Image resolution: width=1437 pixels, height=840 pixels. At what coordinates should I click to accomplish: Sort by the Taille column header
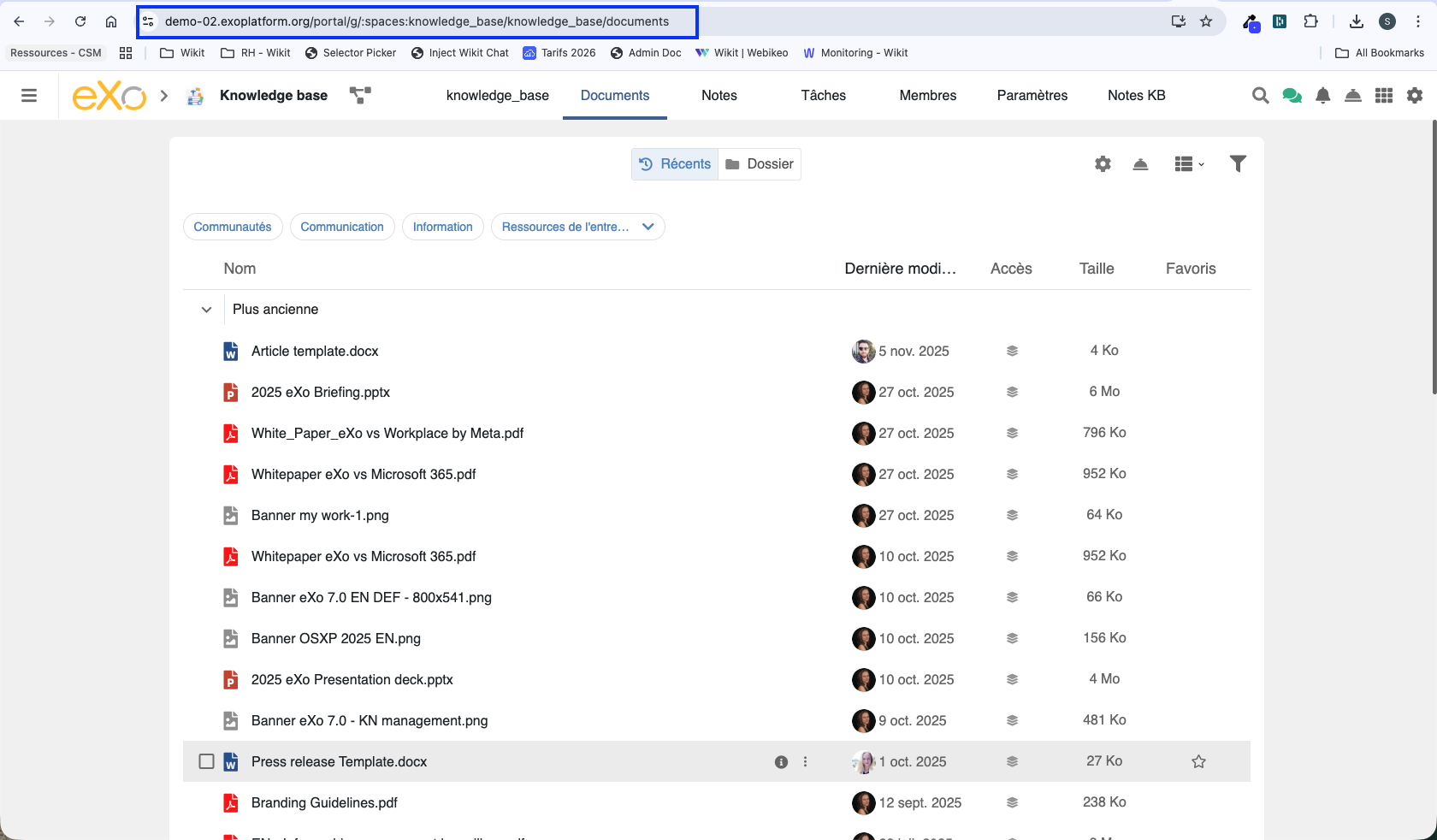coord(1097,269)
